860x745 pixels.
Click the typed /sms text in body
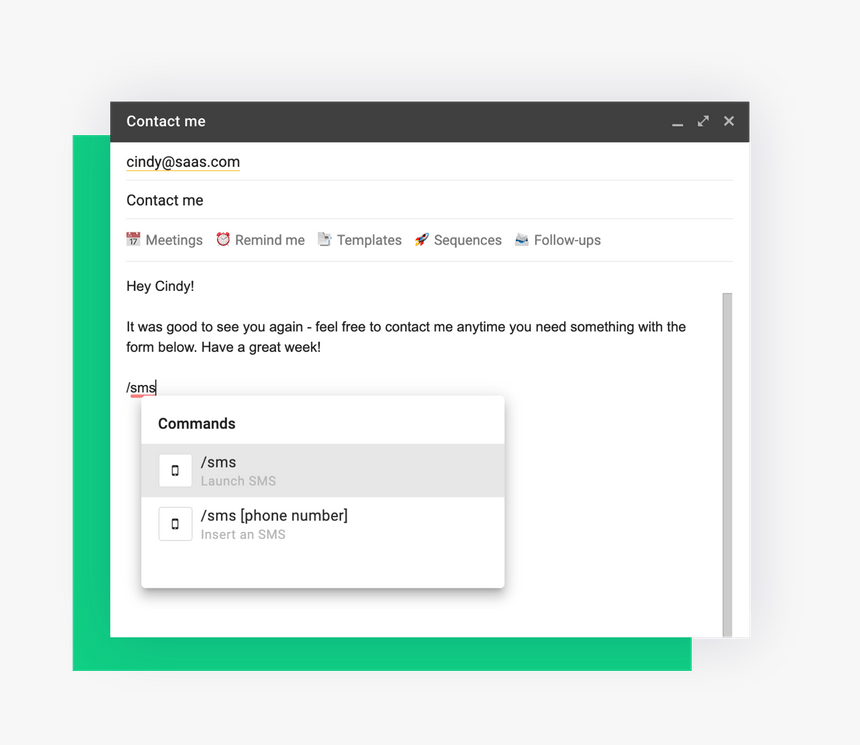point(141,388)
